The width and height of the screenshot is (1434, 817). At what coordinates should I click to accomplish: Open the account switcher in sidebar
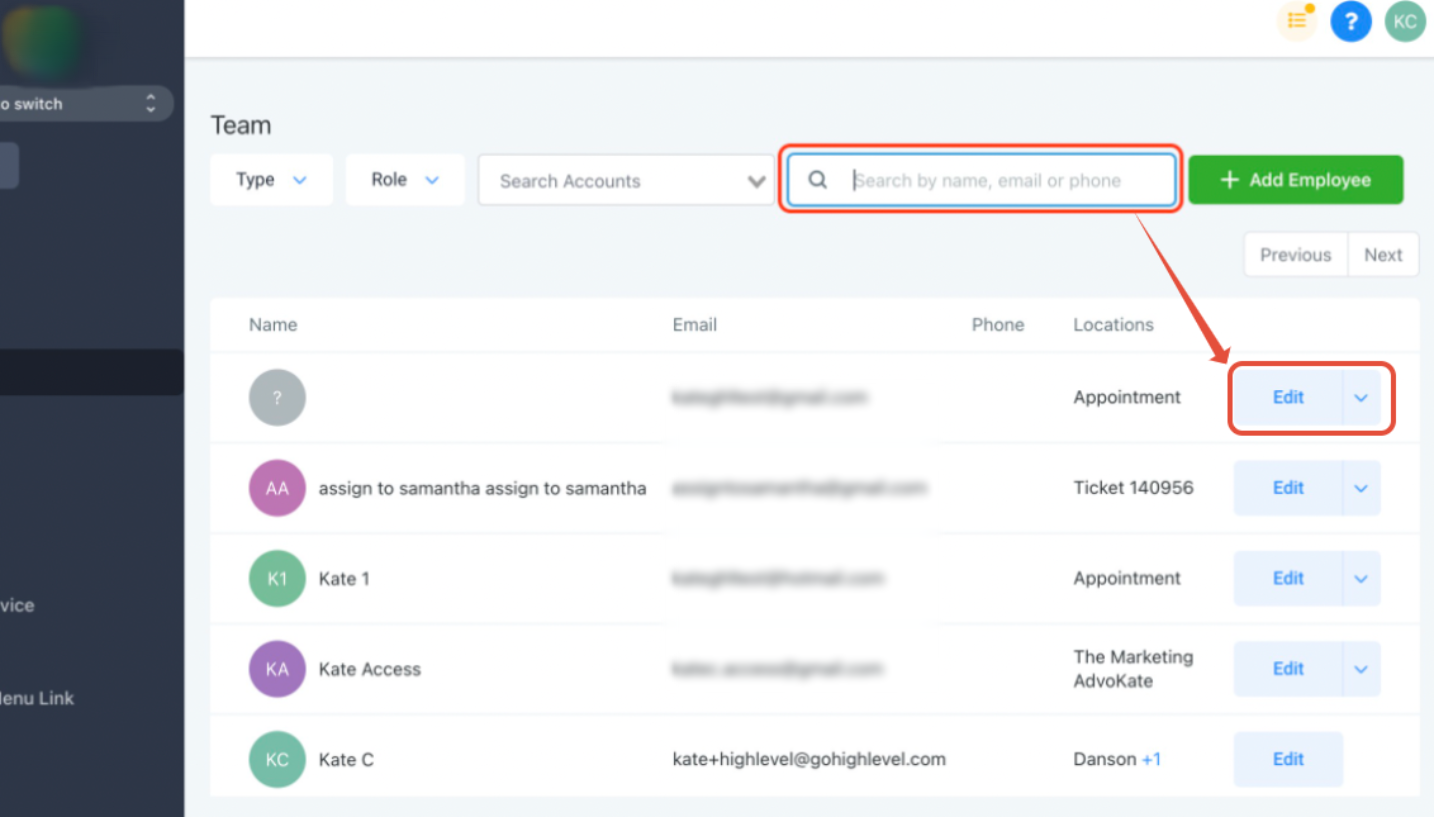[86, 104]
